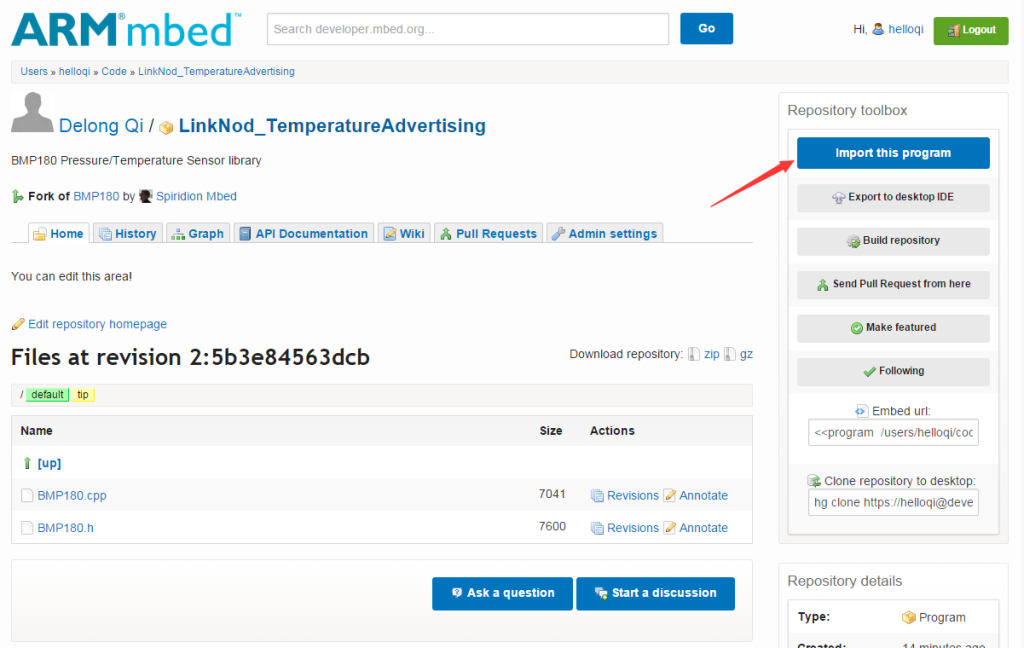Click the [up] directory link
This screenshot has width=1024, height=648.
pyautogui.click(x=49, y=463)
